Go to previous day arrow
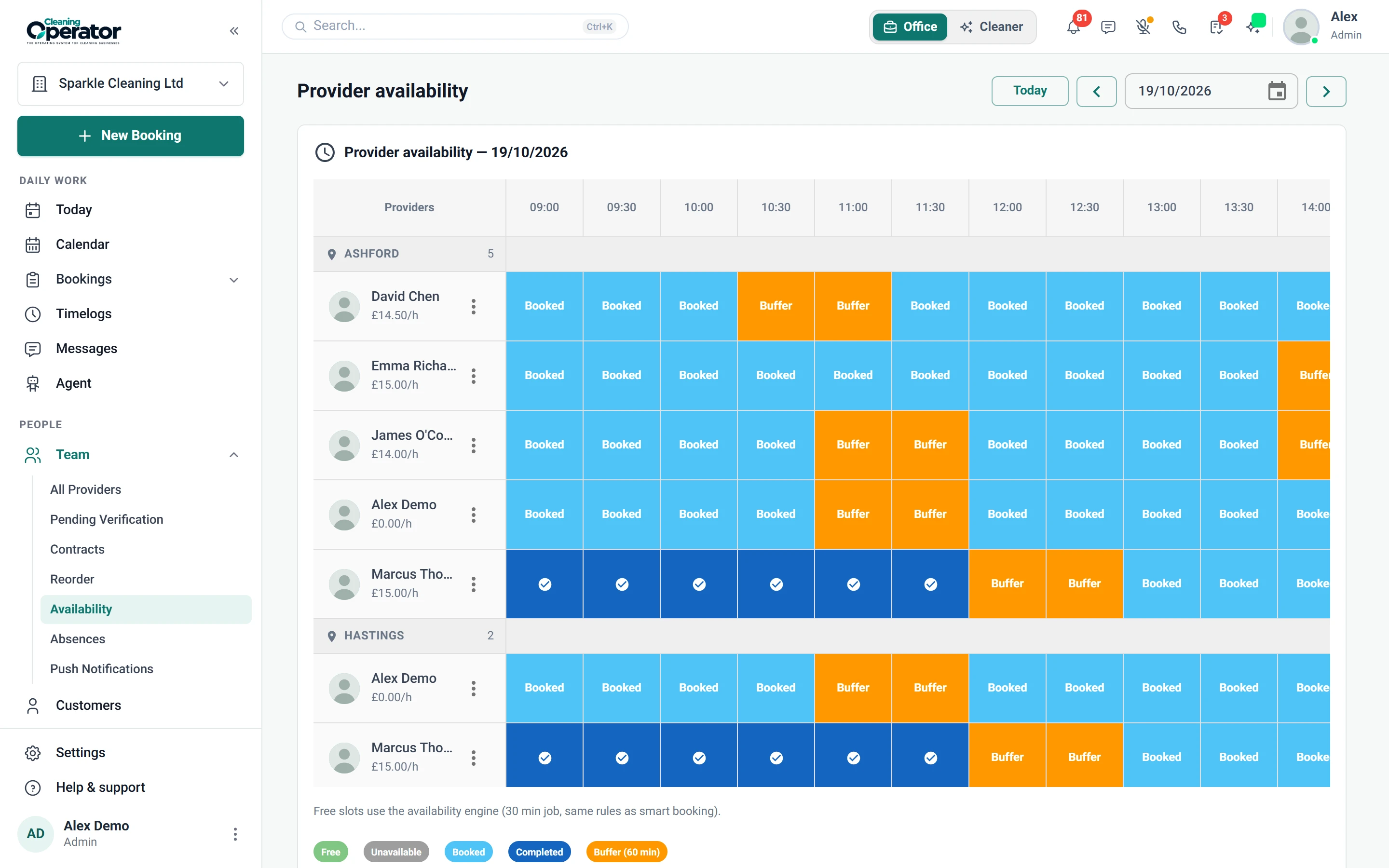This screenshot has height=868, width=1389. pos(1096,91)
